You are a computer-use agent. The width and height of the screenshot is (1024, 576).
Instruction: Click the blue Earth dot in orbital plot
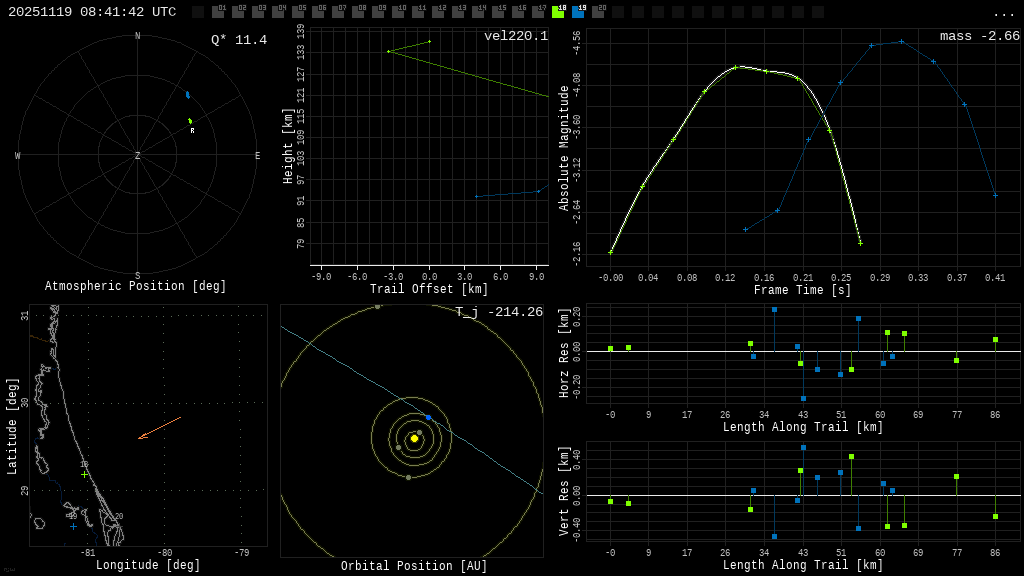[428, 417]
